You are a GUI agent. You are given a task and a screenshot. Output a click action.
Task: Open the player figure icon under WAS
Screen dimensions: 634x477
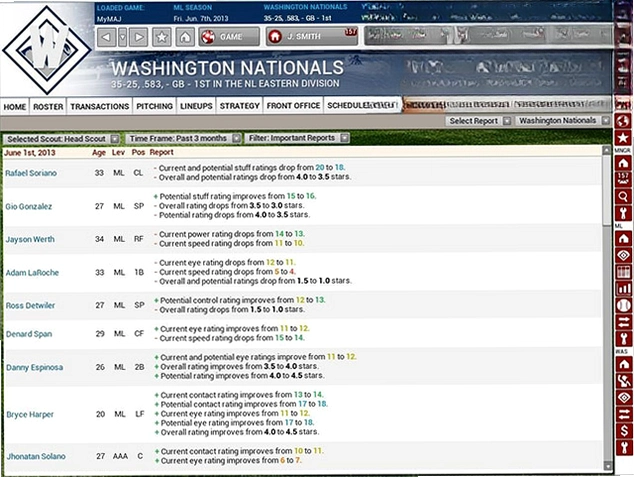point(623,381)
